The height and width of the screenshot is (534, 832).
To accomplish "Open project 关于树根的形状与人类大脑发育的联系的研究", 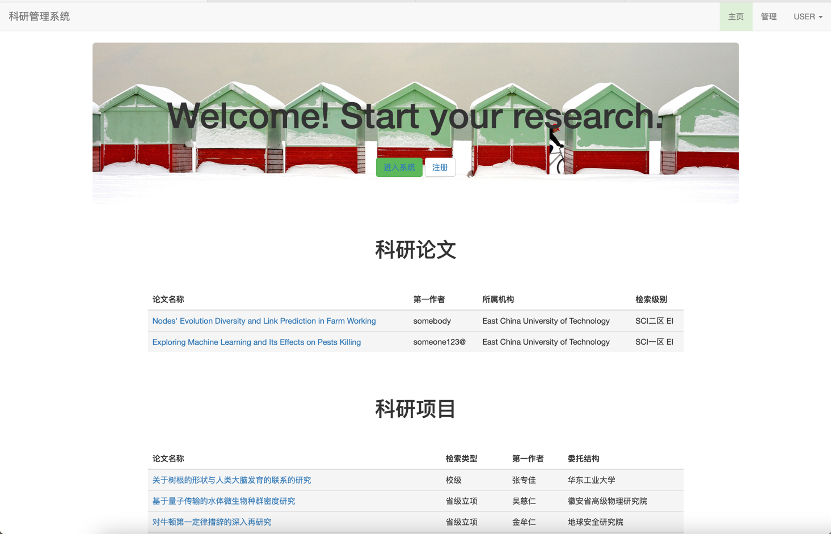I will (231, 480).
